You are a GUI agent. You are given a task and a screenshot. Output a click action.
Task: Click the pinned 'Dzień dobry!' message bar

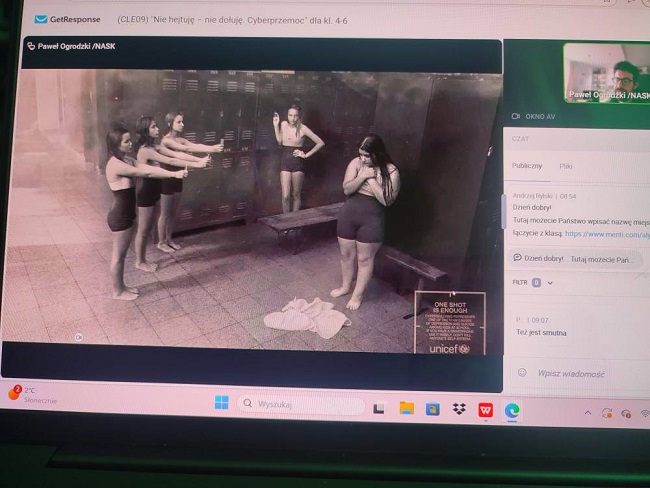tap(577, 258)
